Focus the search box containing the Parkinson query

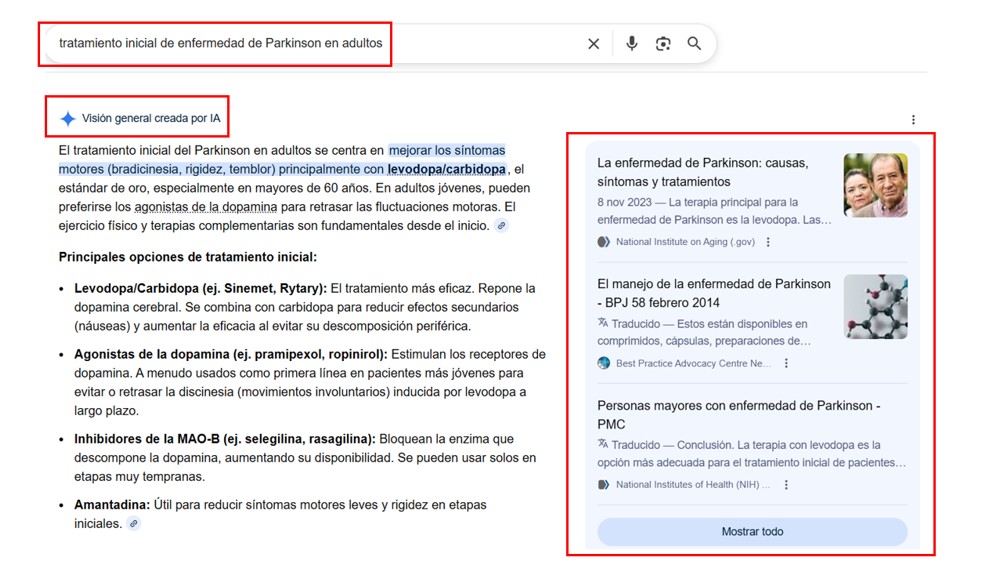click(x=300, y=44)
